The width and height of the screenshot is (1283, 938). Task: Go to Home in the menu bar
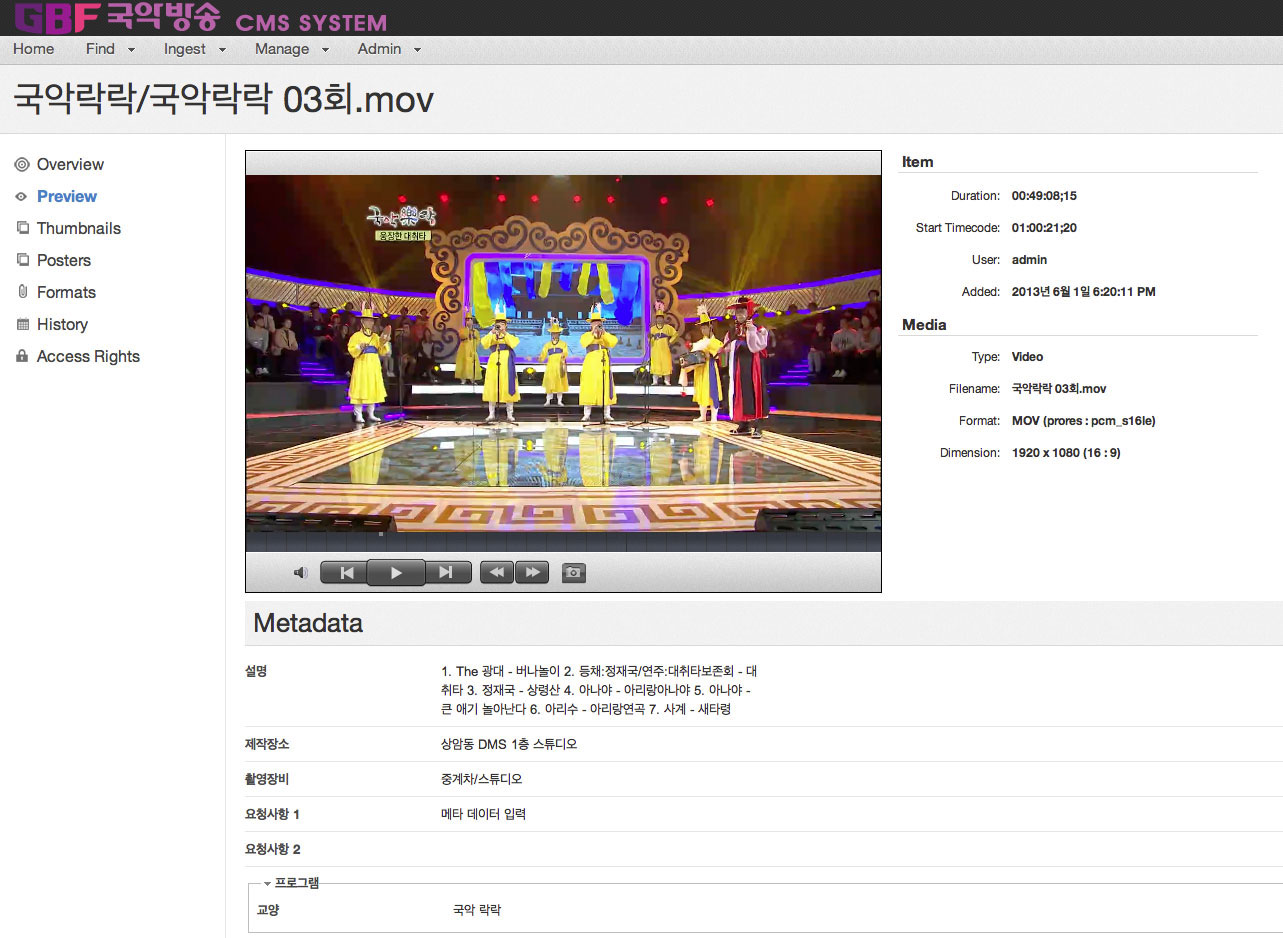(x=34, y=49)
